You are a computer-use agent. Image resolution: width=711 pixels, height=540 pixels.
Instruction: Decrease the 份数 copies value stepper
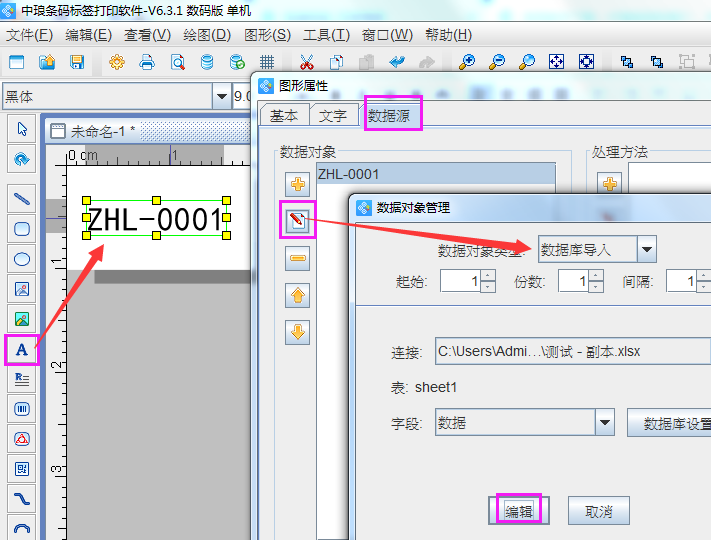point(596,287)
